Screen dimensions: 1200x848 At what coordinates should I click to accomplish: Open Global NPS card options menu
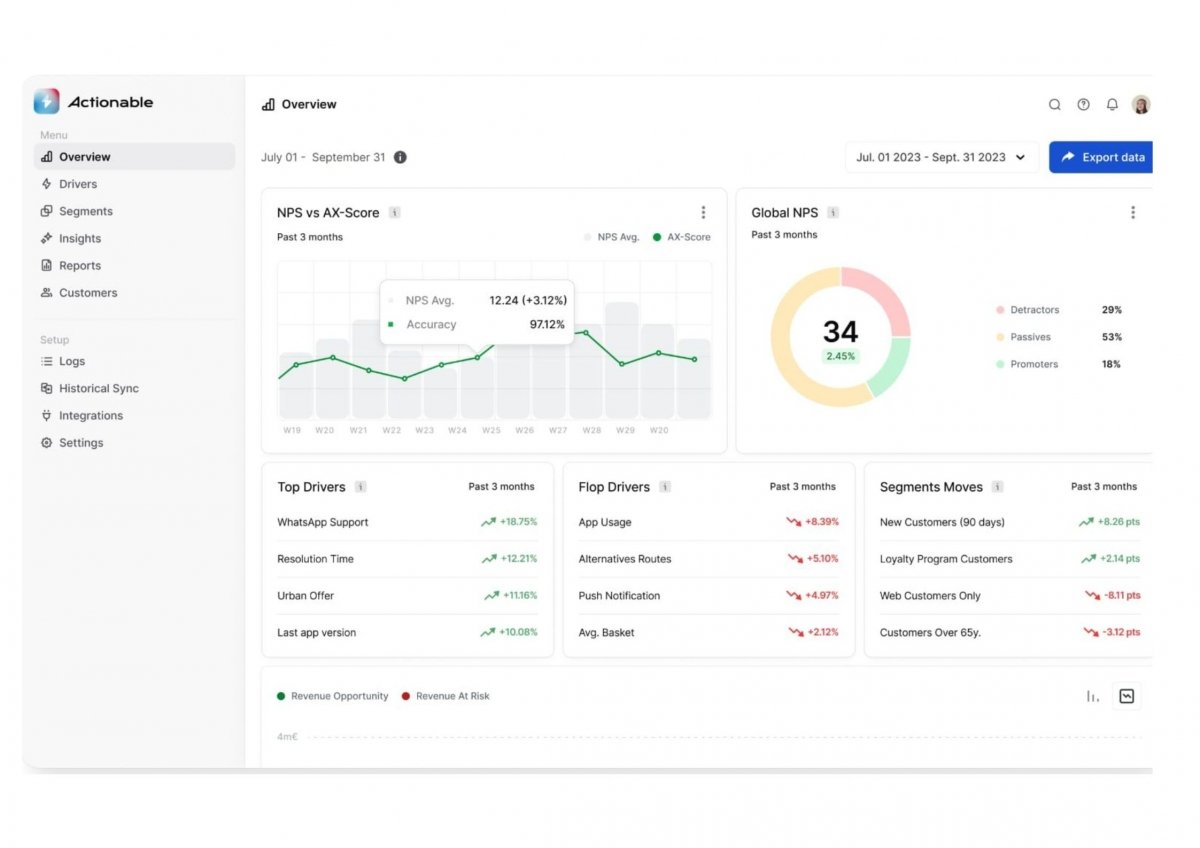(x=1133, y=212)
